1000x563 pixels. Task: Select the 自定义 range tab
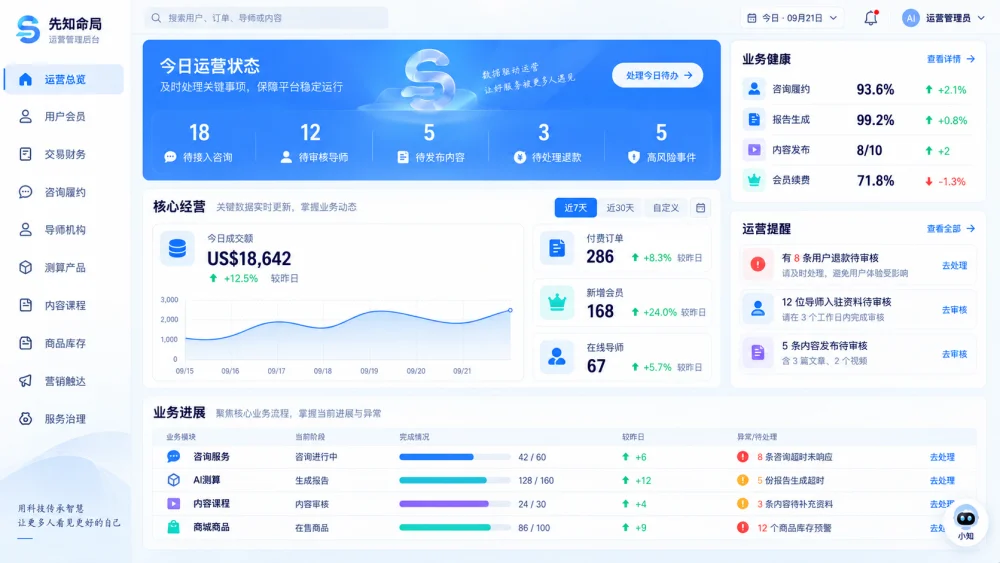665,208
